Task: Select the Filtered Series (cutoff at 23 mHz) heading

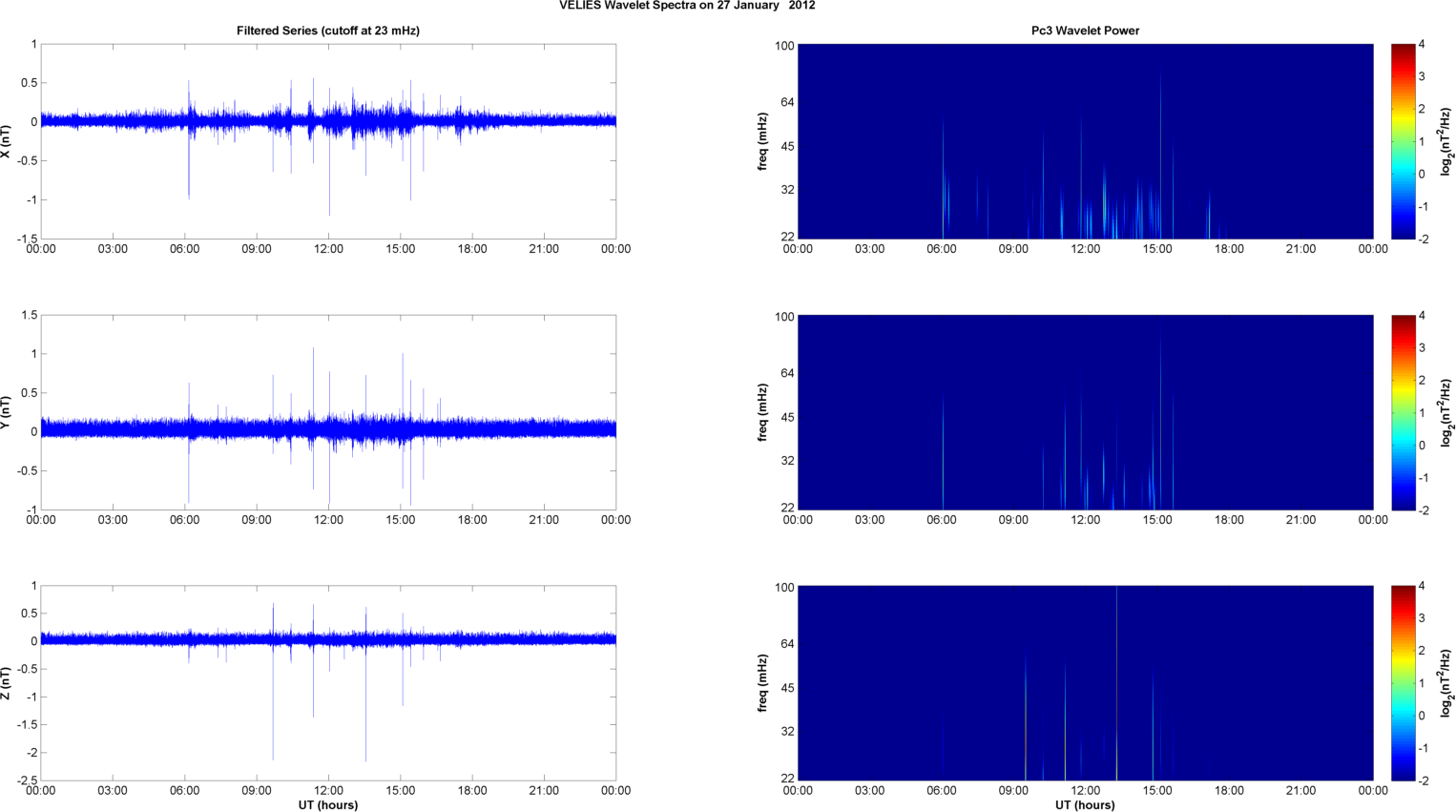Action: click(x=328, y=31)
